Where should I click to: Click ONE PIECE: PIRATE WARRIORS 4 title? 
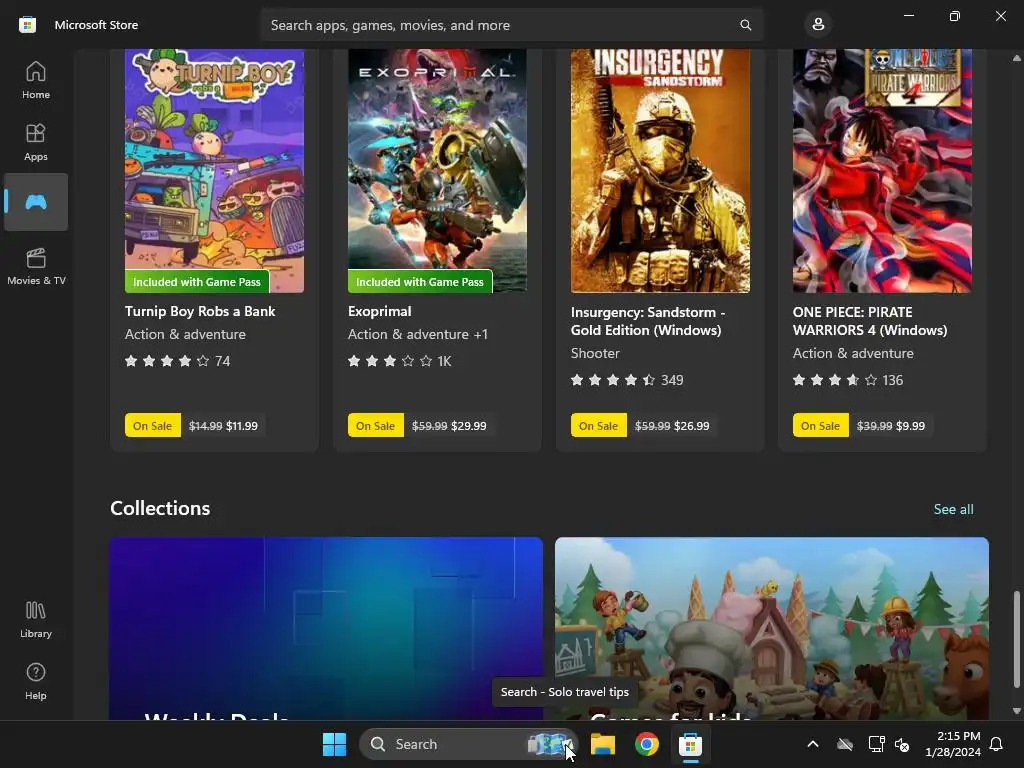pyautogui.click(x=870, y=321)
